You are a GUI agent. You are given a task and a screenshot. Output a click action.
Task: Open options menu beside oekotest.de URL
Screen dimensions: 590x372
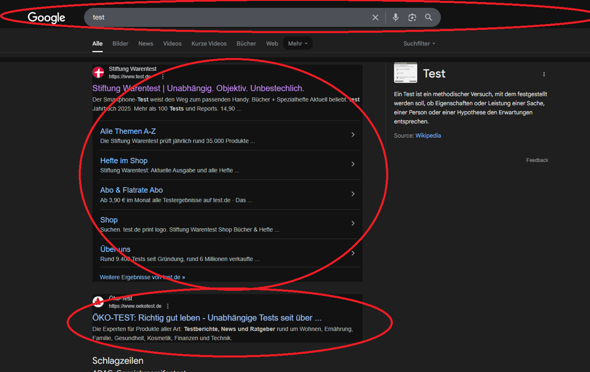pos(168,306)
